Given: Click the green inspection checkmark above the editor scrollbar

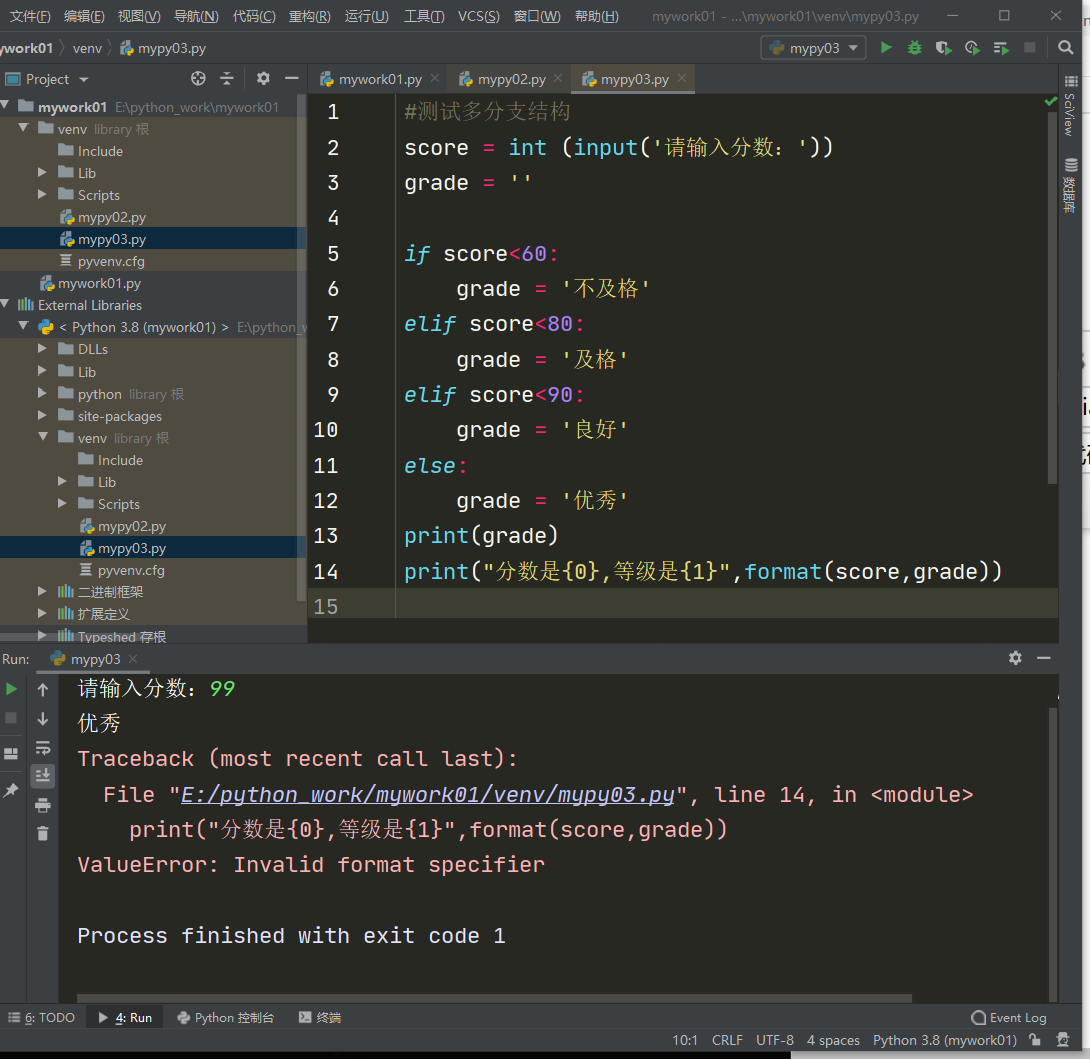Looking at the screenshot, I should (x=1050, y=102).
